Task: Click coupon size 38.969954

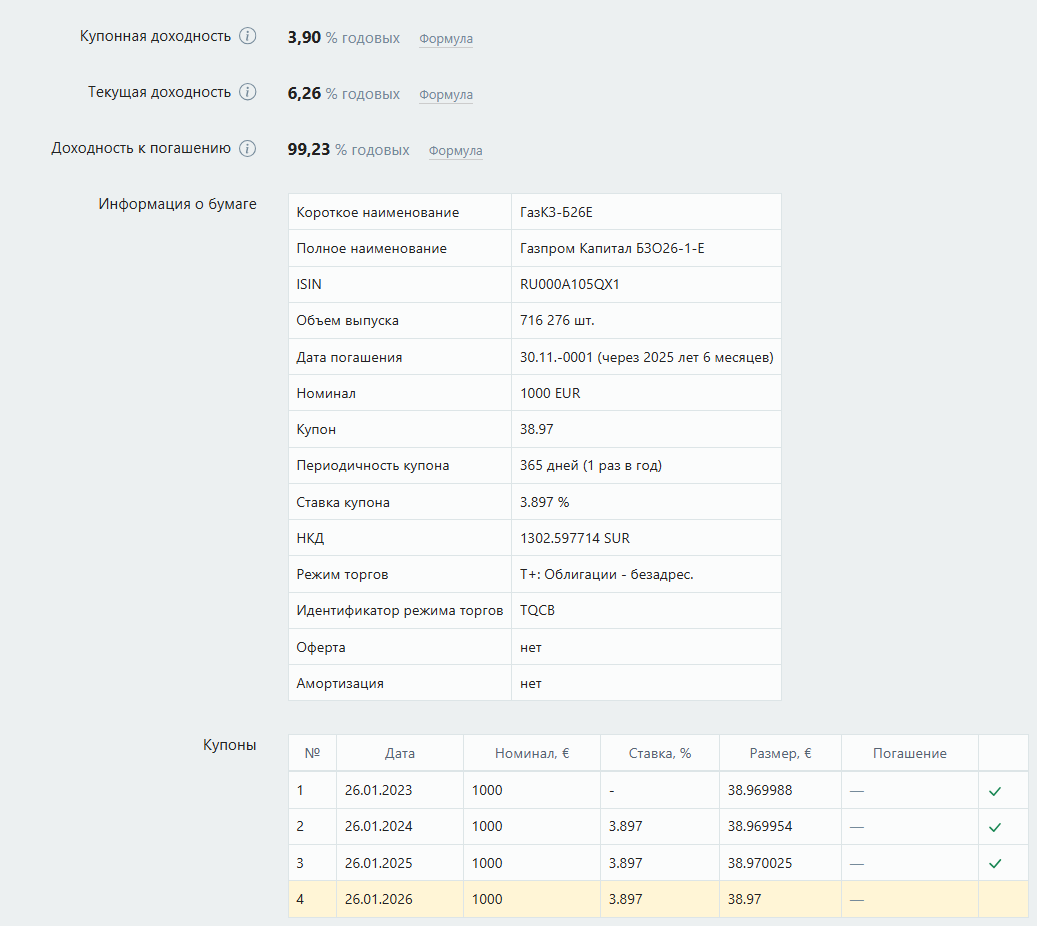Action: [x=760, y=826]
